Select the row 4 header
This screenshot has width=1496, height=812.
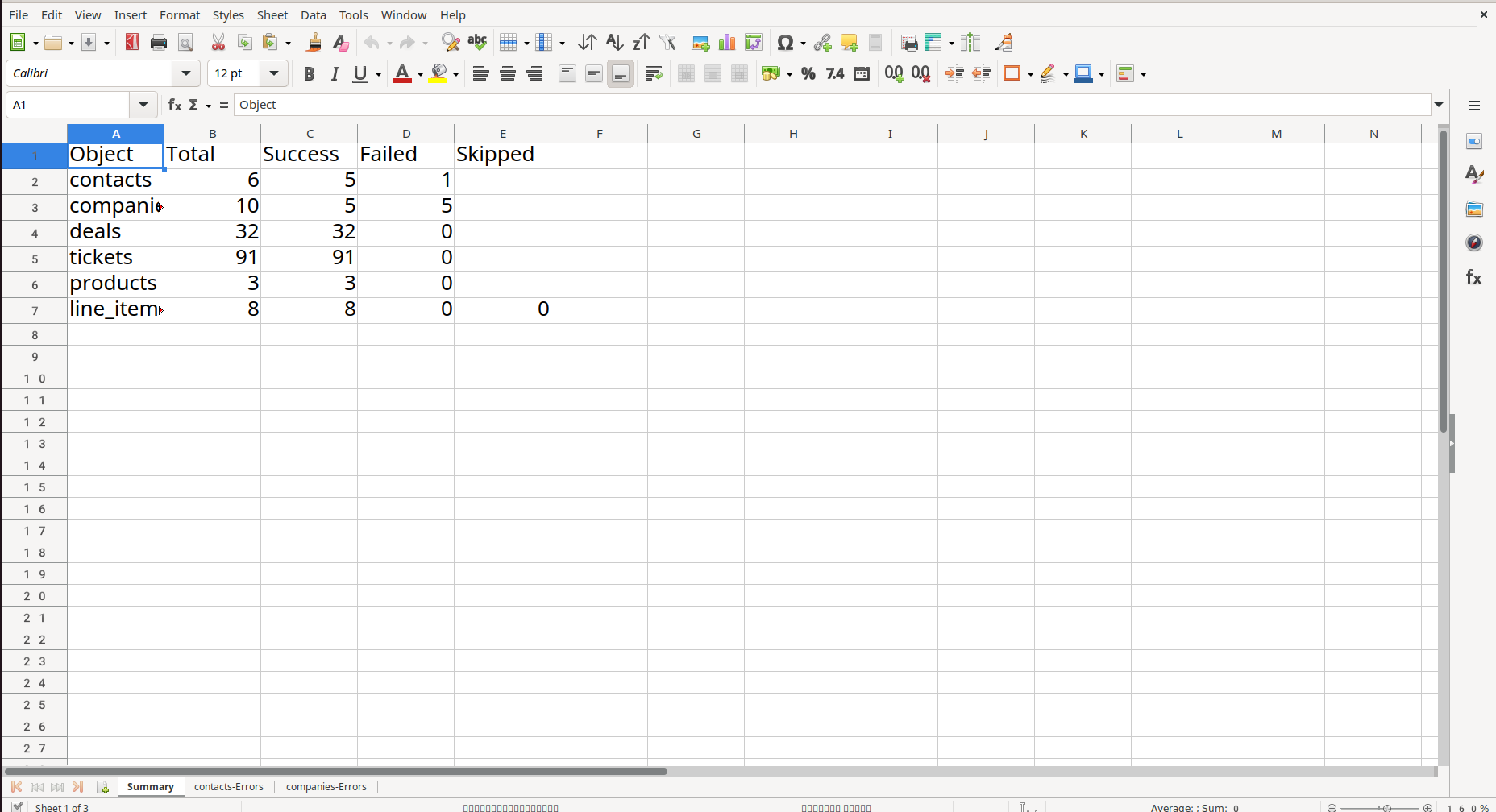[x=35, y=234]
